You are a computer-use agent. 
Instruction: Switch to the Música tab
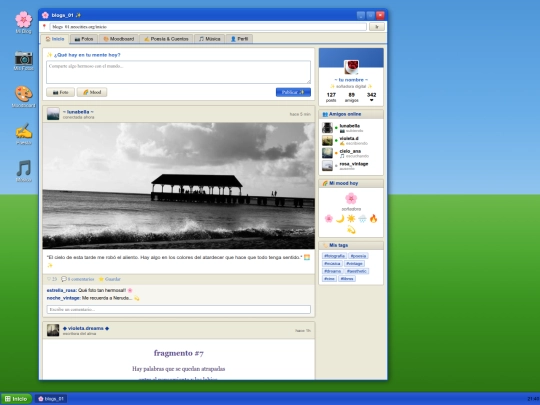tap(209, 39)
